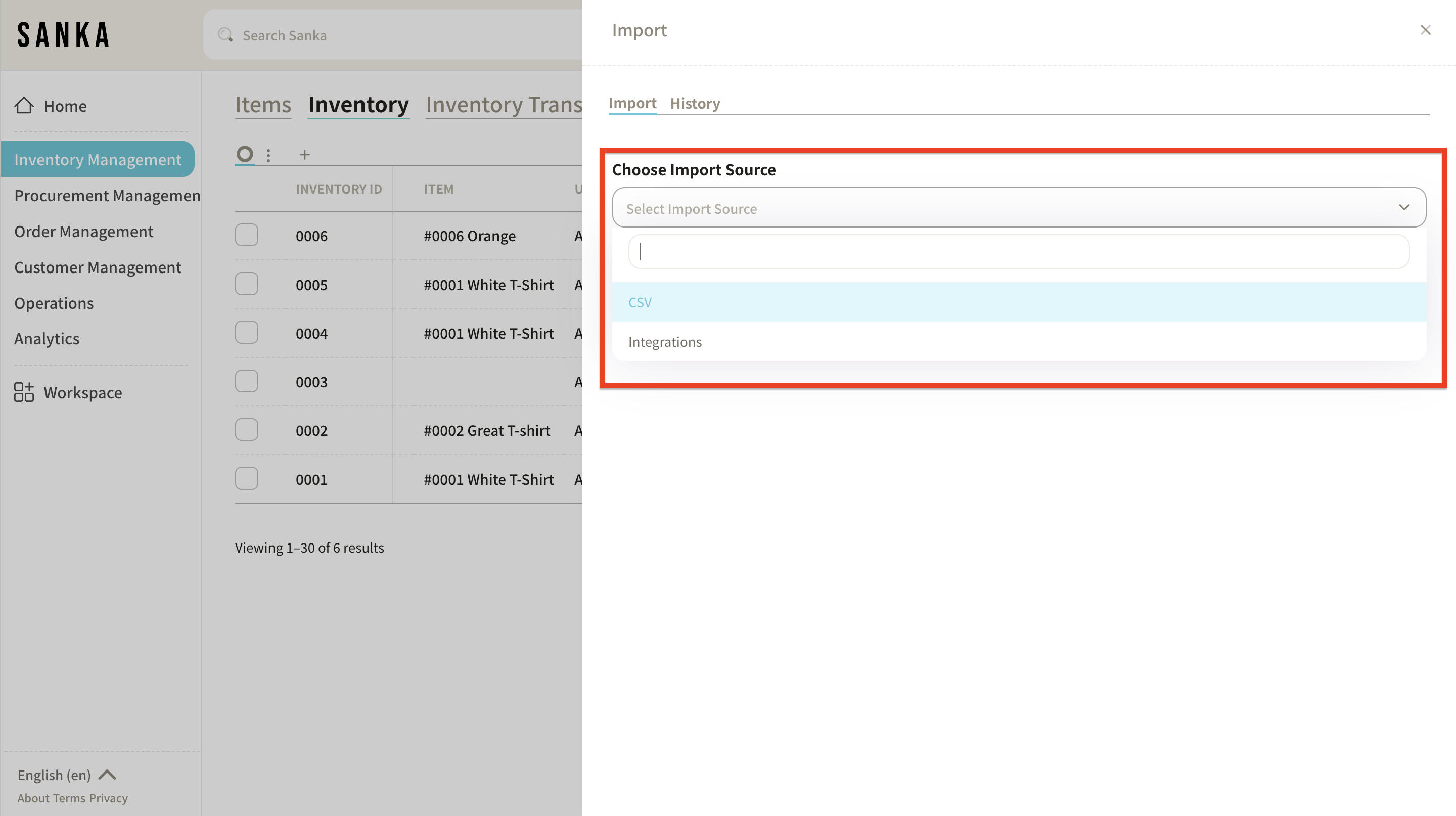
Task: Click the Privacy link
Action: pos(109,798)
